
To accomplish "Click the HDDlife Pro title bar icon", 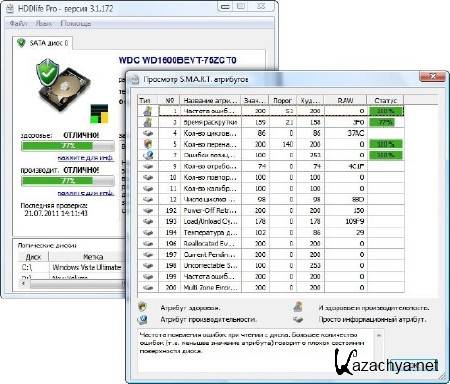I will 10,8.
